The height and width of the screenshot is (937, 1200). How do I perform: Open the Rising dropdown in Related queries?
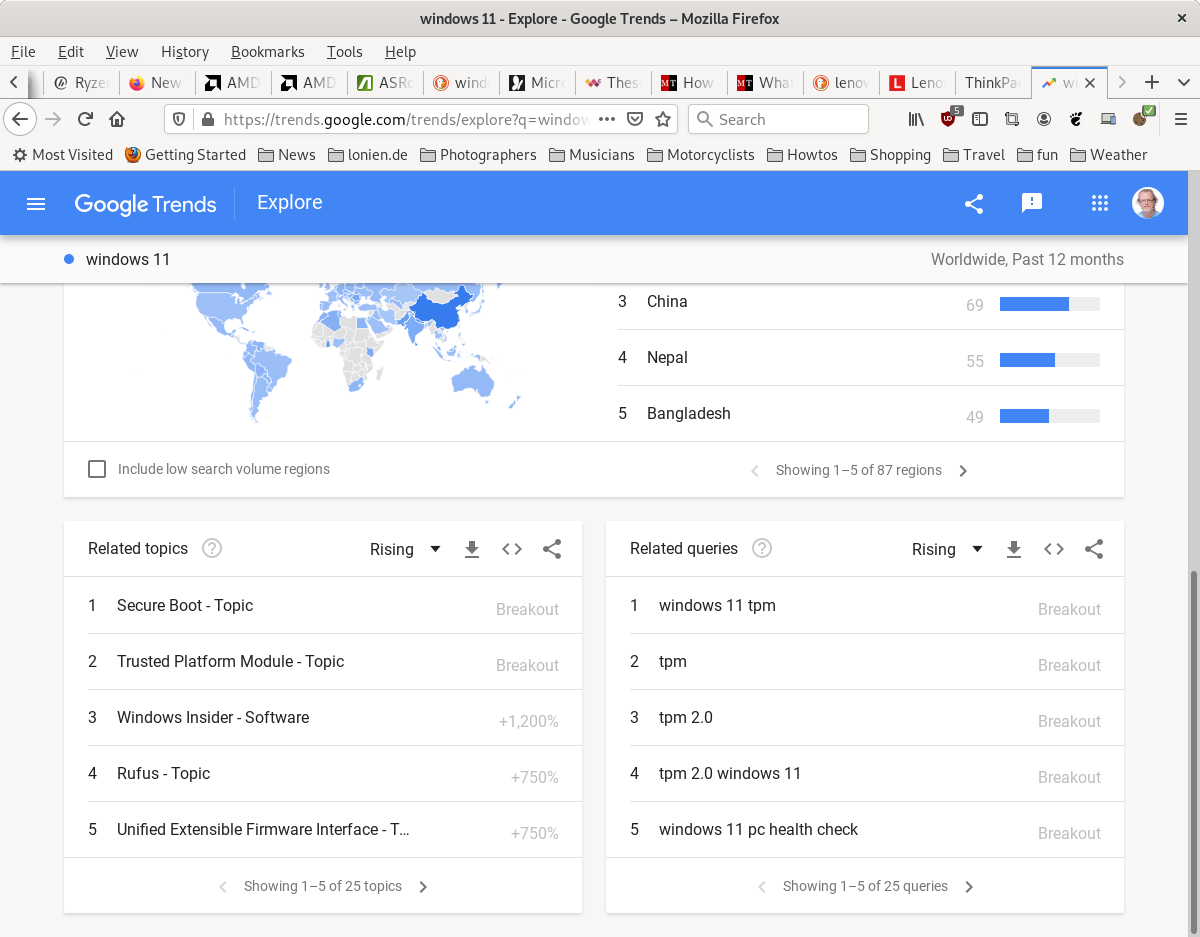pos(947,549)
